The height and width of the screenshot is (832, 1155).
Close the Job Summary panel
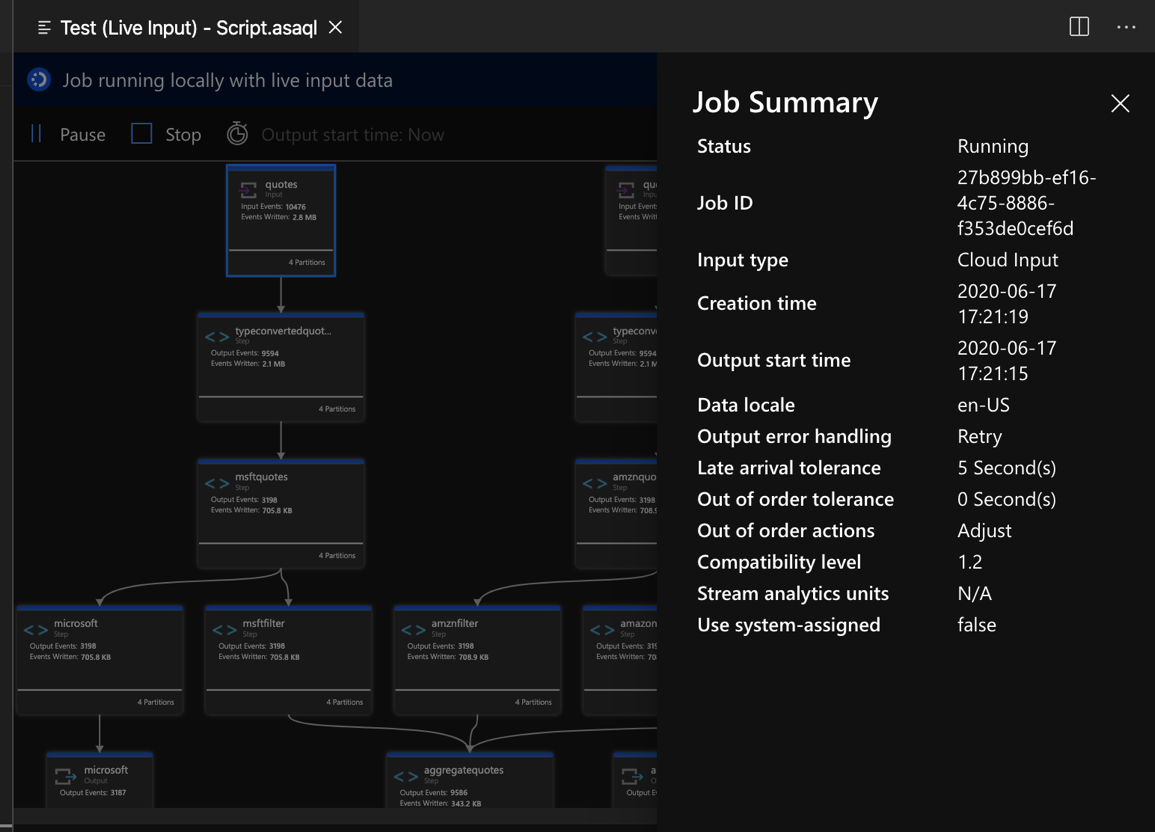click(x=1120, y=103)
